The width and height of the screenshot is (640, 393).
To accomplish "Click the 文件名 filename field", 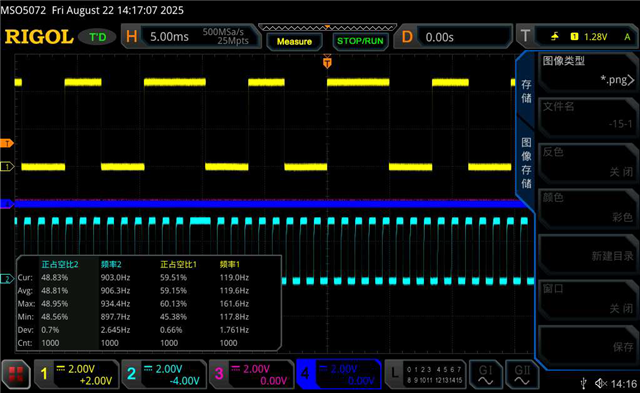I will [x=588, y=116].
